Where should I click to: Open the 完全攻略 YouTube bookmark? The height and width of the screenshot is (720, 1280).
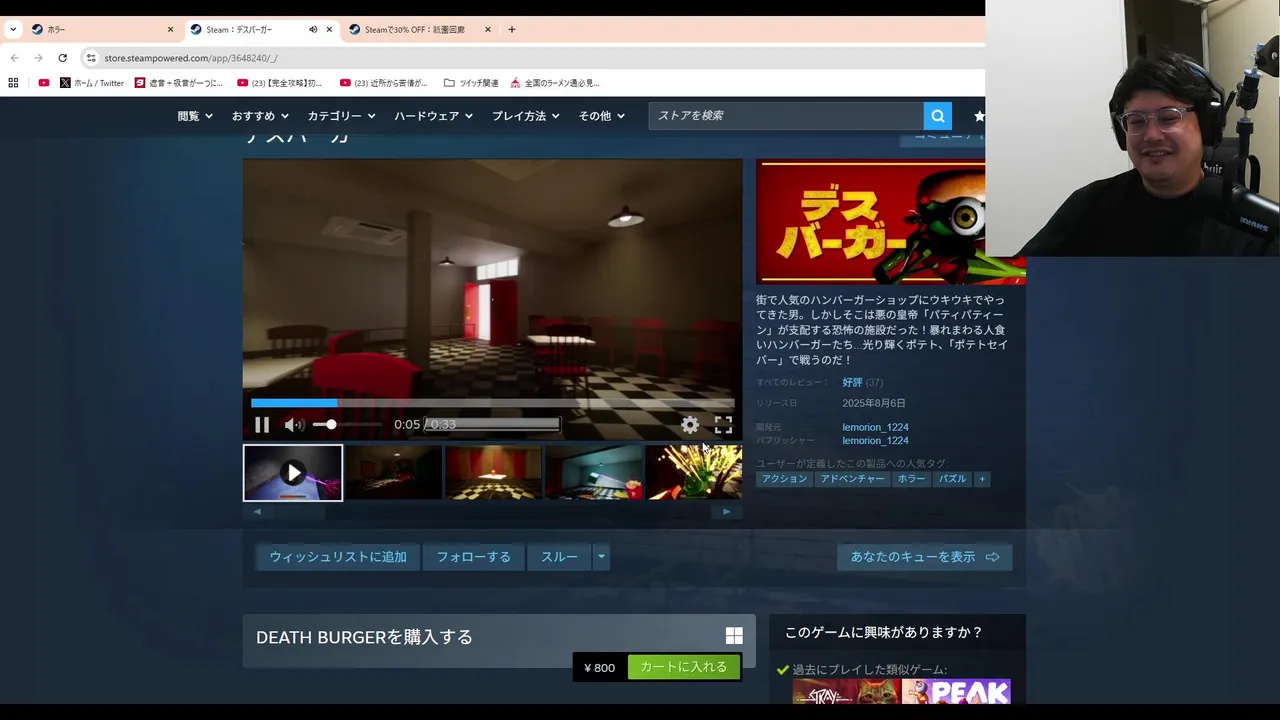coord(280,83)
